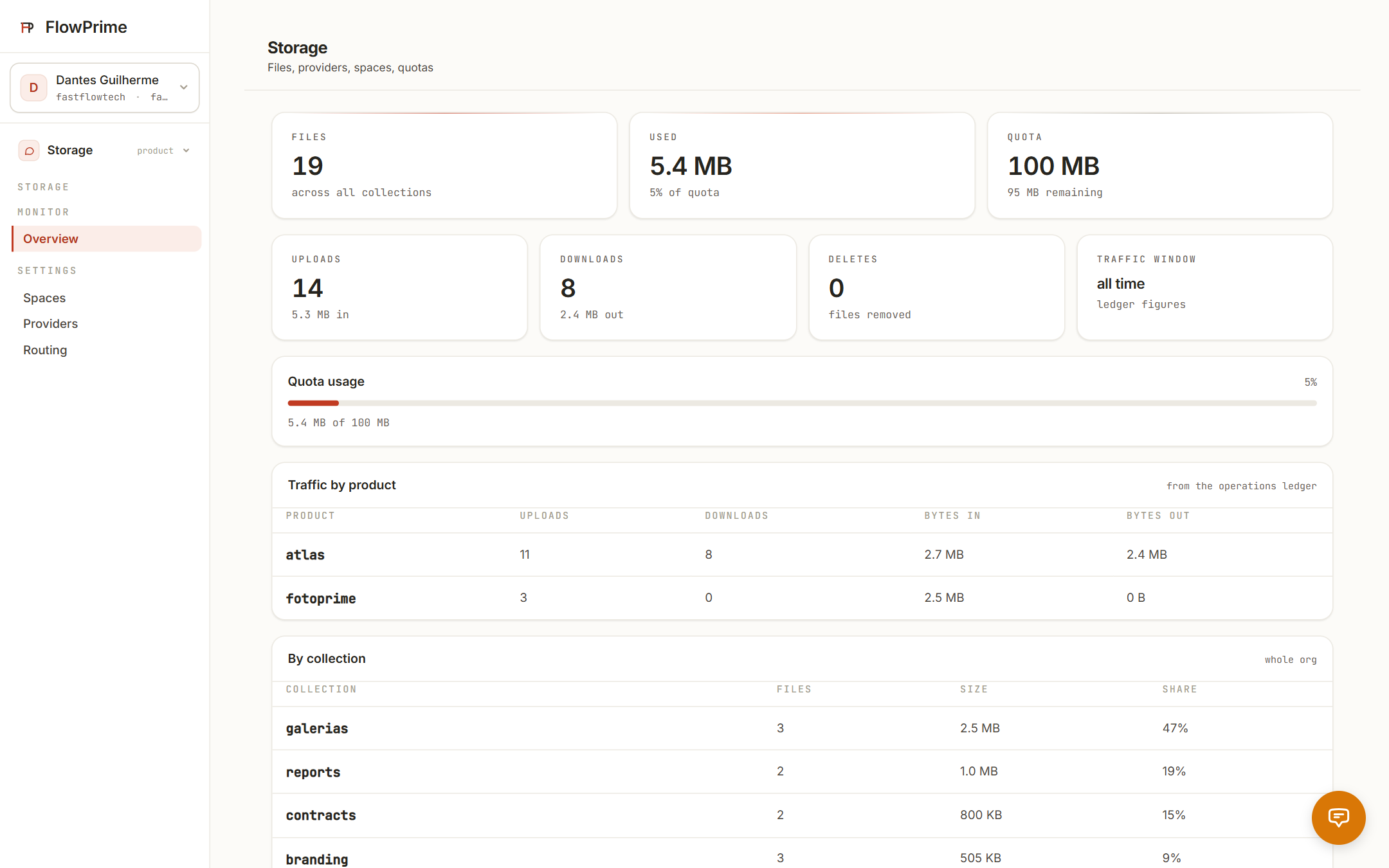Viewport: 1389px width, 868px height.
Task: Click the Quota usage progress bar
Action: tap(802, 403)
